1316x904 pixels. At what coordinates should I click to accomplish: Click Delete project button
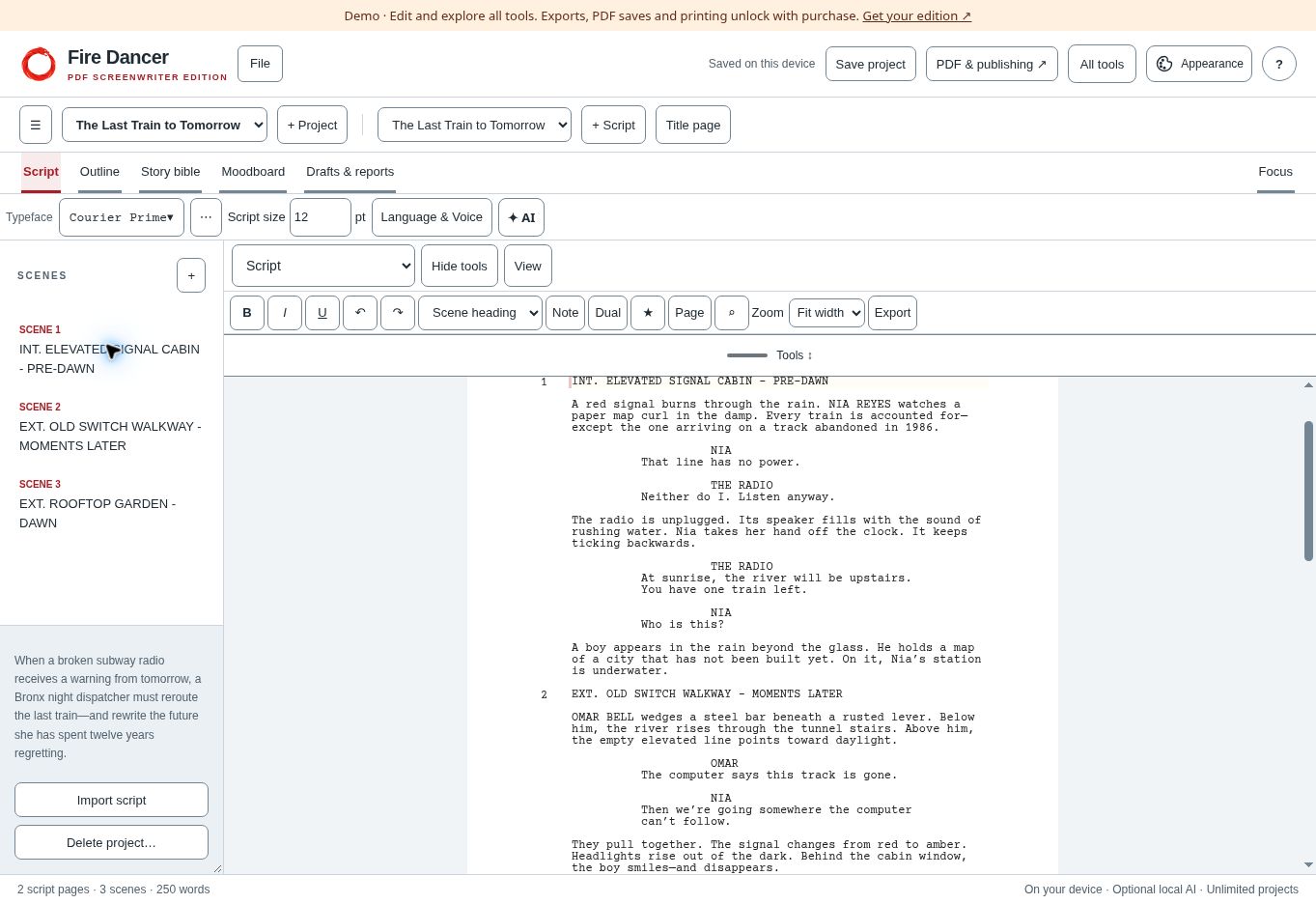[x=111, y=842]
